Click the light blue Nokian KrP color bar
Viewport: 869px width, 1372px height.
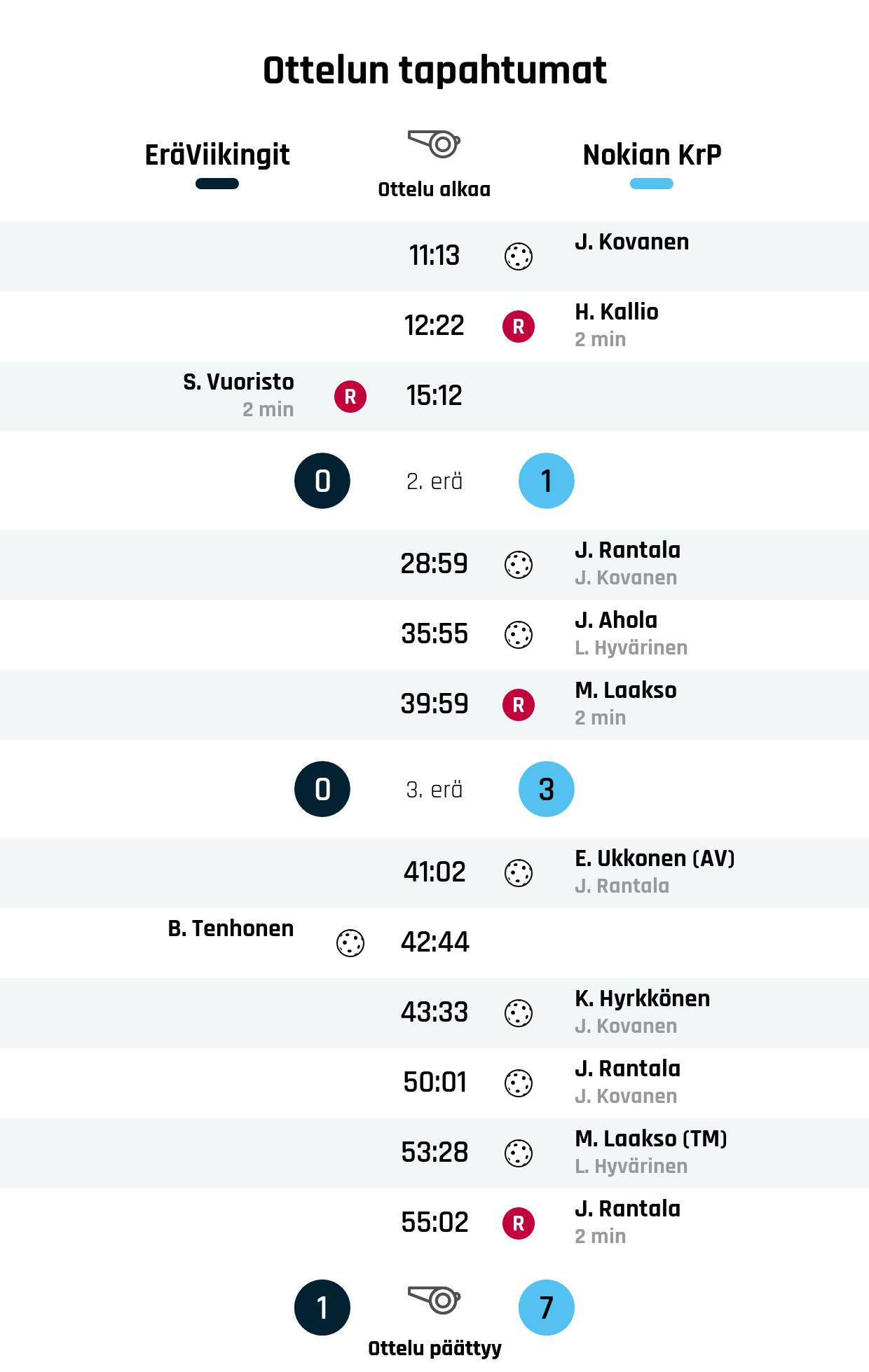[652, 184]
